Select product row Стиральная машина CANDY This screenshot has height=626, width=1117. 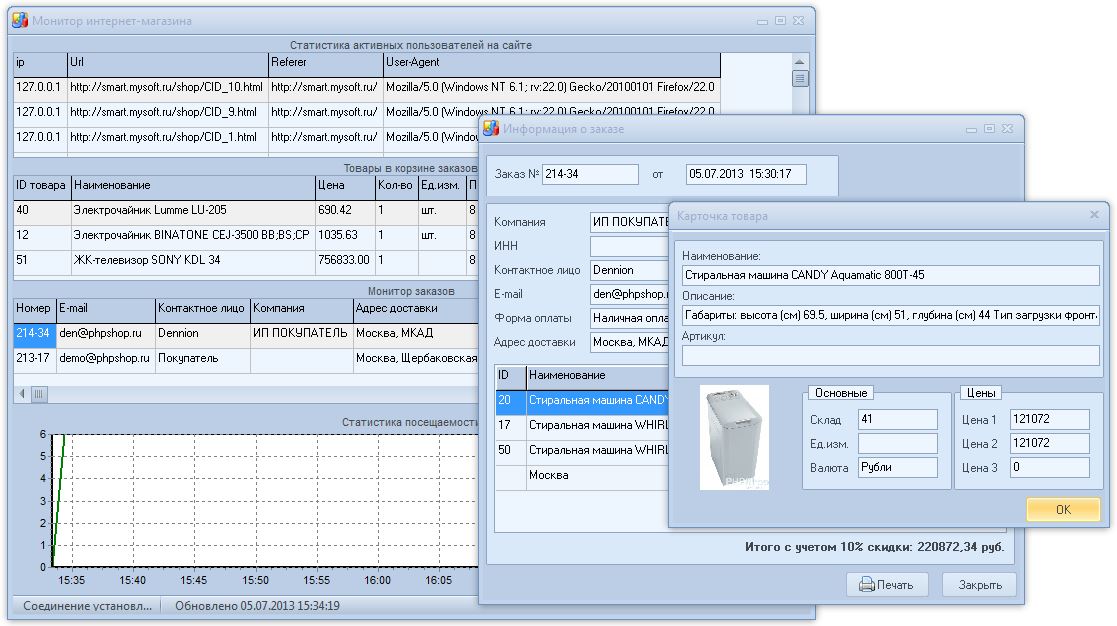point(590,399)
